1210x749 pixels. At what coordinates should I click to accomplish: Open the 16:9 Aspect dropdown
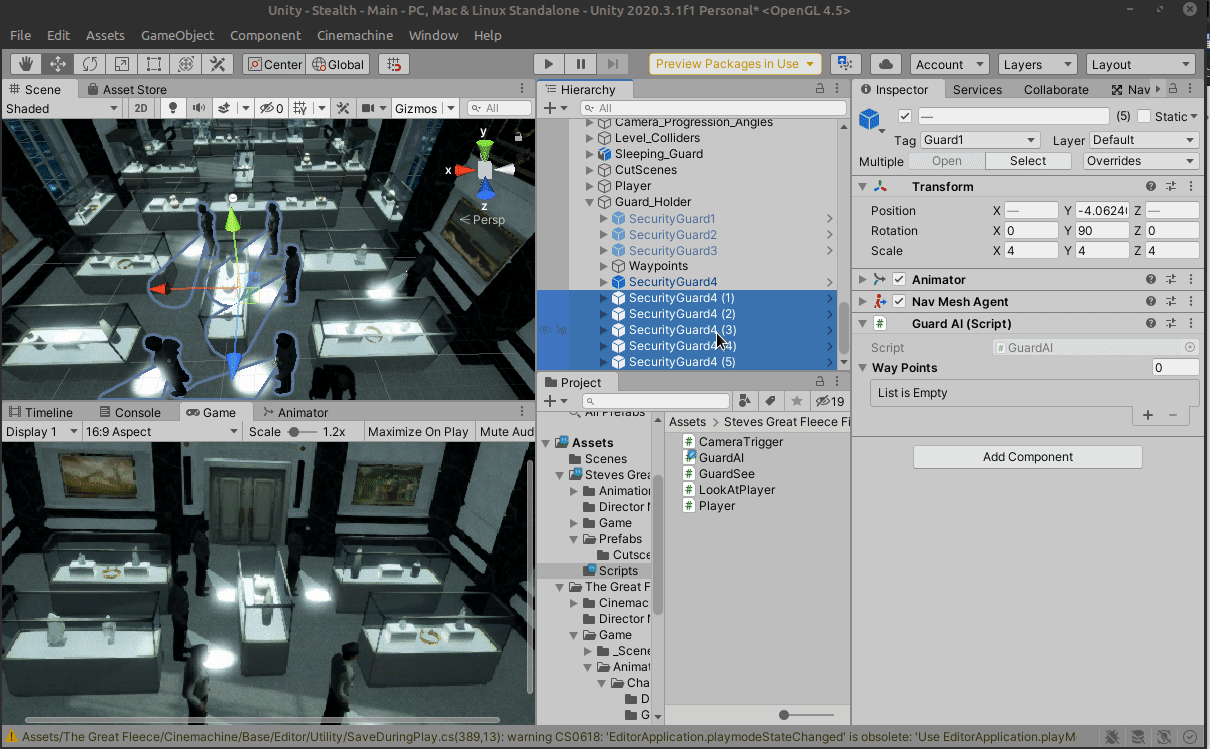click(x=163, y=432)
